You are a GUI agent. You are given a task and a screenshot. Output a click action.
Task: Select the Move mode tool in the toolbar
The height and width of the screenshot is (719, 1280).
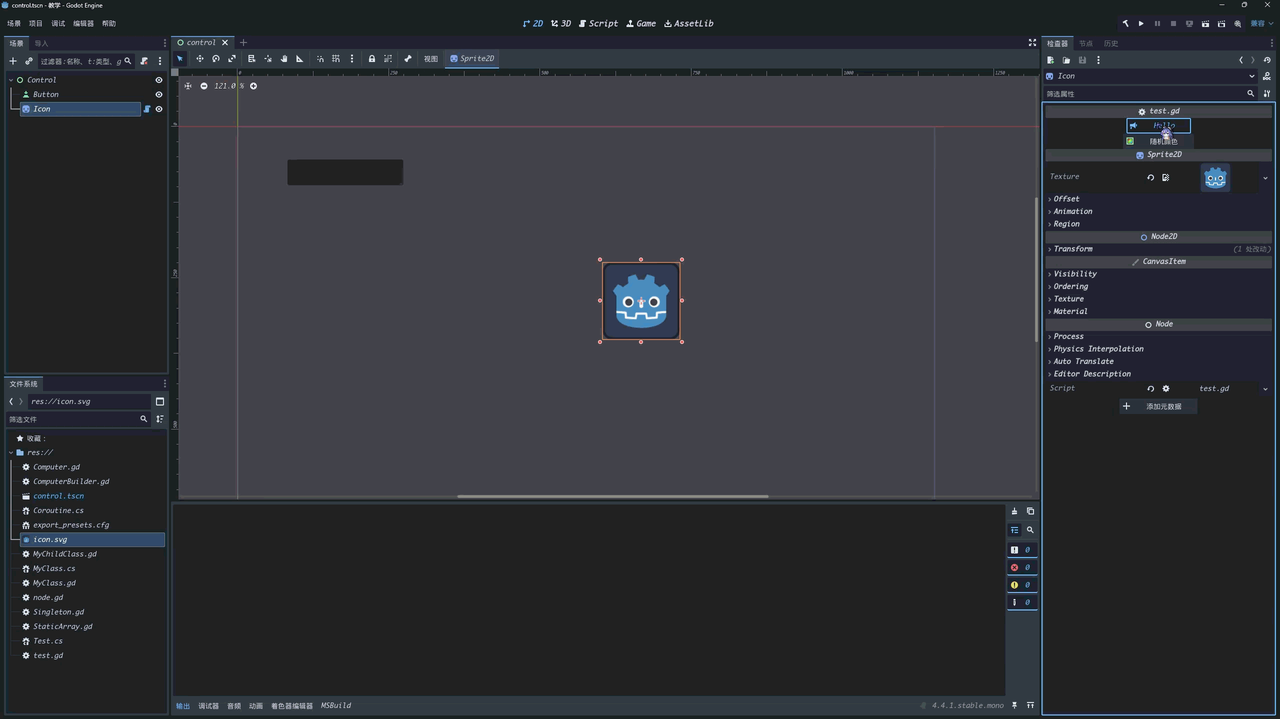tap(199, 59)
